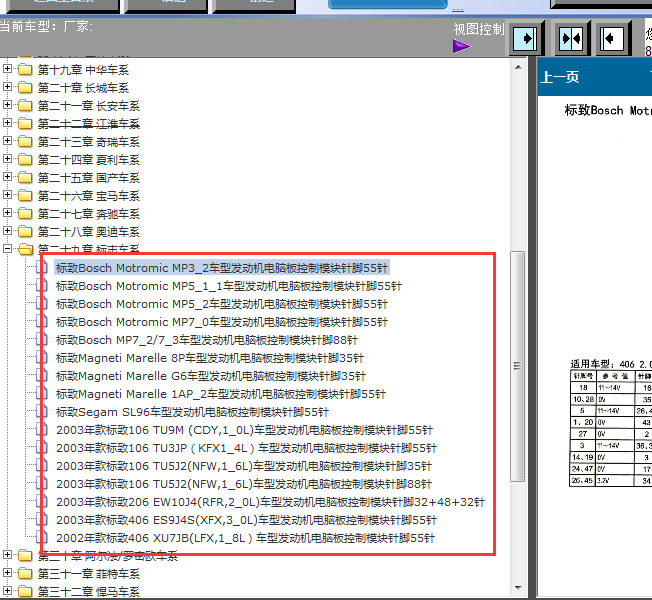The width and height of the screenshot is (652, 600).
Task: Expand 第三十二章 悍马车系 chapter
Action: [7, 590]
